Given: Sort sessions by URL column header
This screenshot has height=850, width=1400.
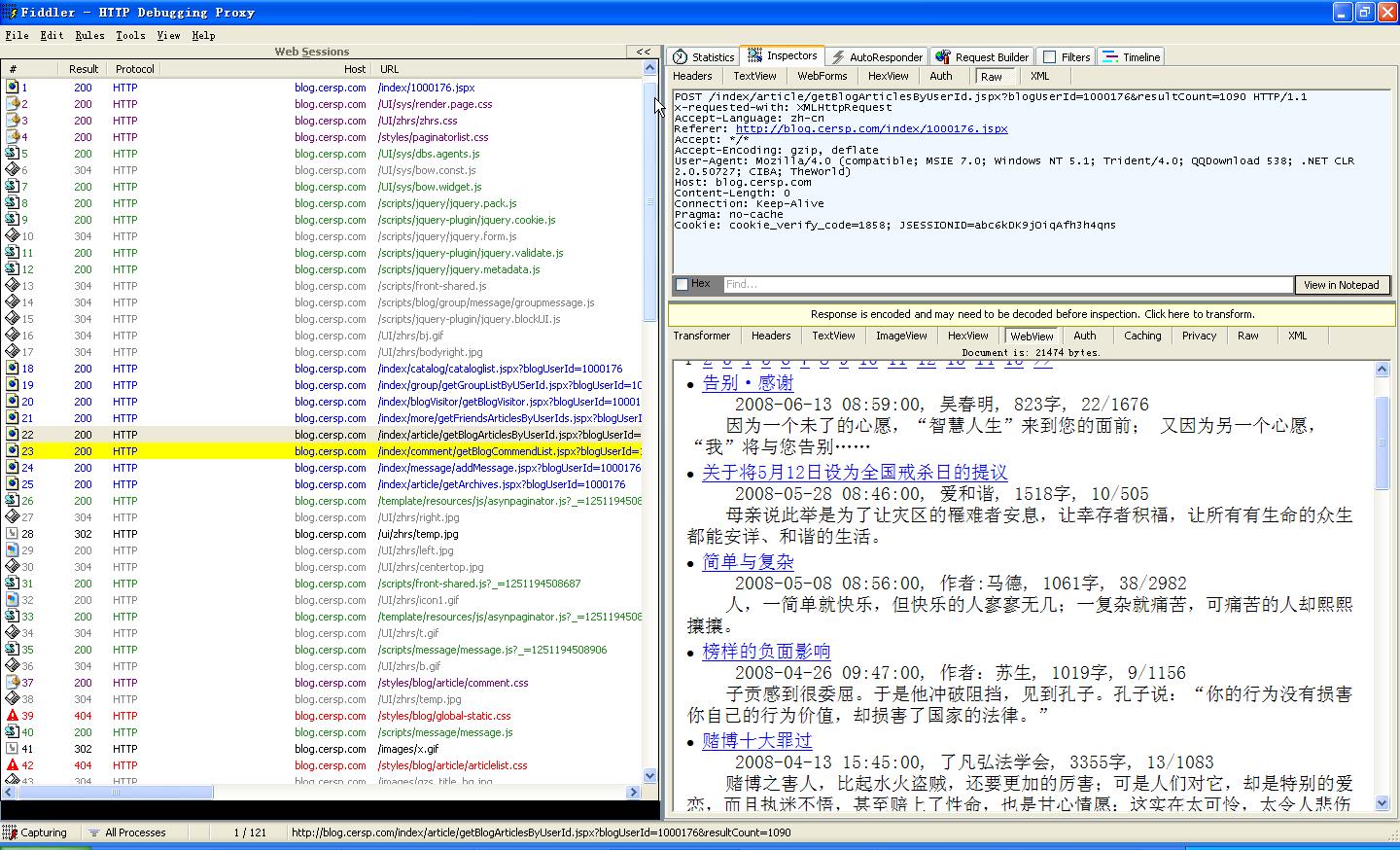Looking at the screenshot, I should 507,69.
